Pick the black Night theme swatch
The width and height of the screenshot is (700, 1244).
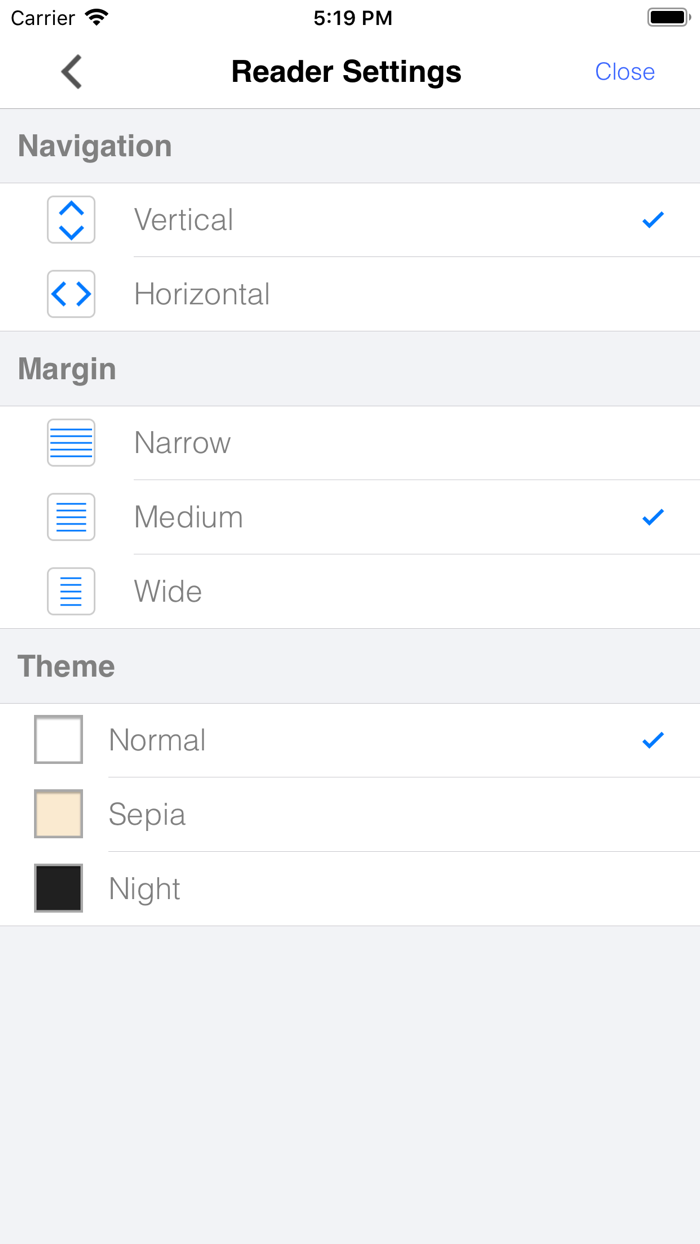tap(59, 888)
